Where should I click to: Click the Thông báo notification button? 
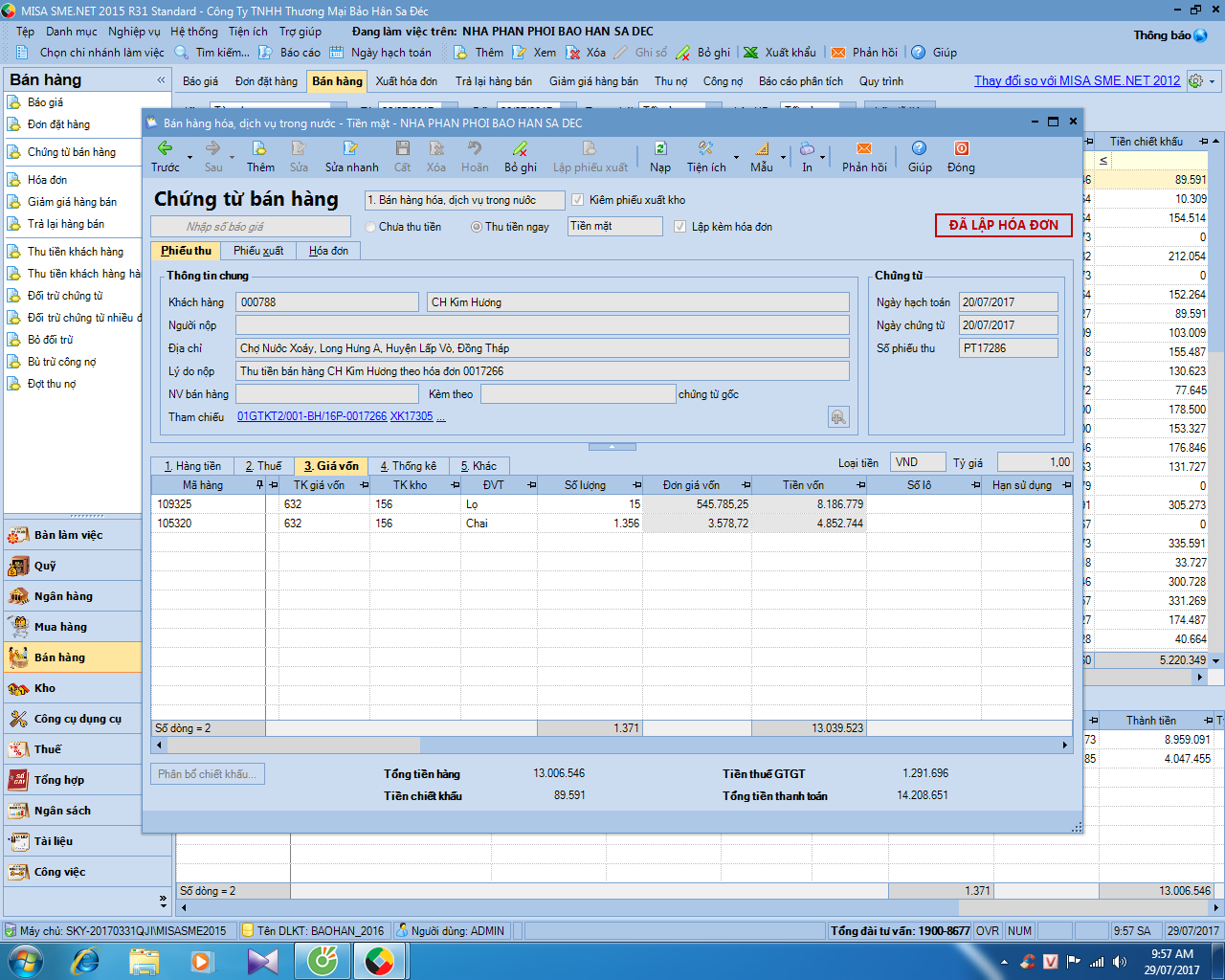pyautogui.click(x=1170, y=35)
